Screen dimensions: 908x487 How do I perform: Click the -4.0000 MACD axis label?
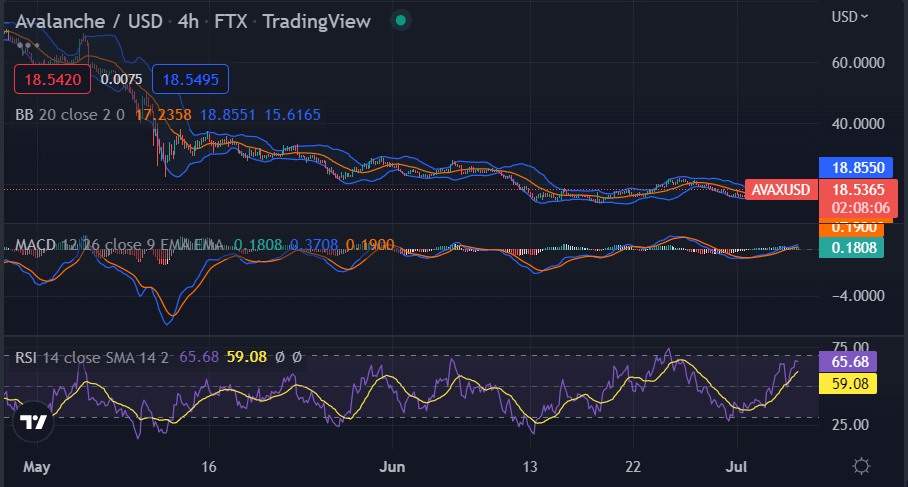[x=858, y=296]
